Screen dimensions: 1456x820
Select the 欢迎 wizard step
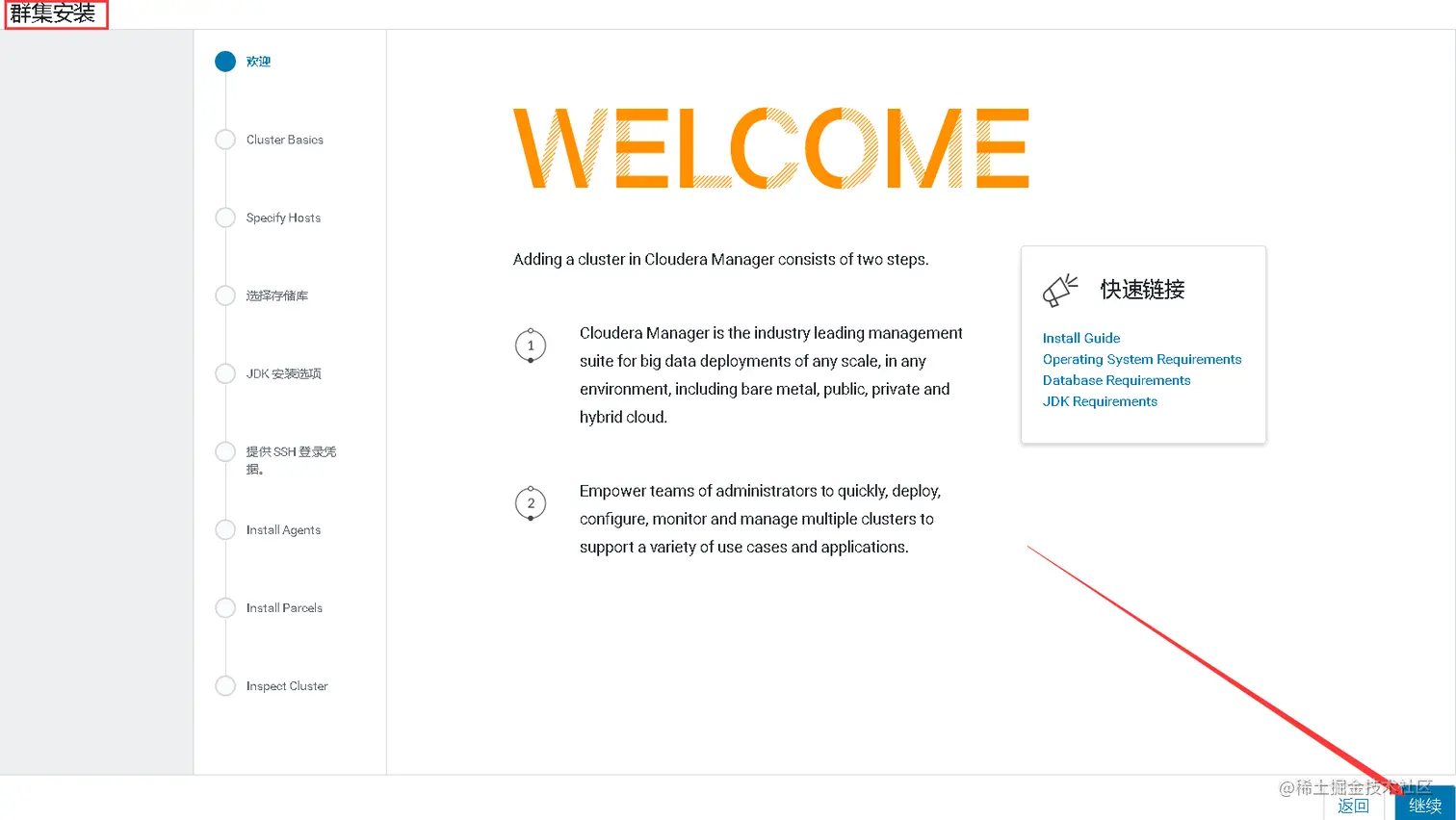(x=258, y=62)
